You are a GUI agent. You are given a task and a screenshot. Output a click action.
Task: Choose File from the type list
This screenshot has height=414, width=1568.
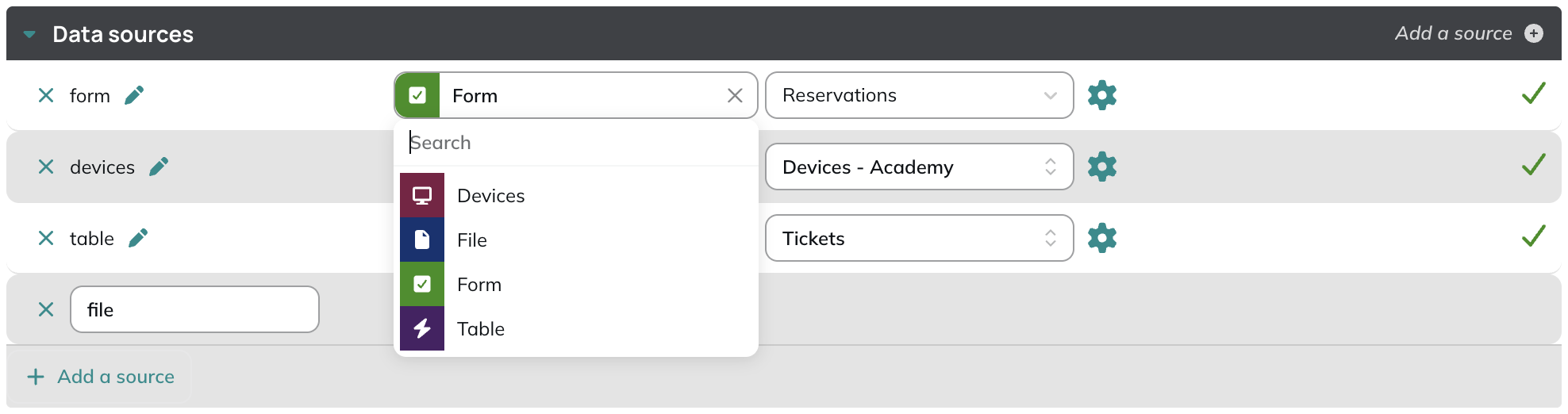point(576,240)
